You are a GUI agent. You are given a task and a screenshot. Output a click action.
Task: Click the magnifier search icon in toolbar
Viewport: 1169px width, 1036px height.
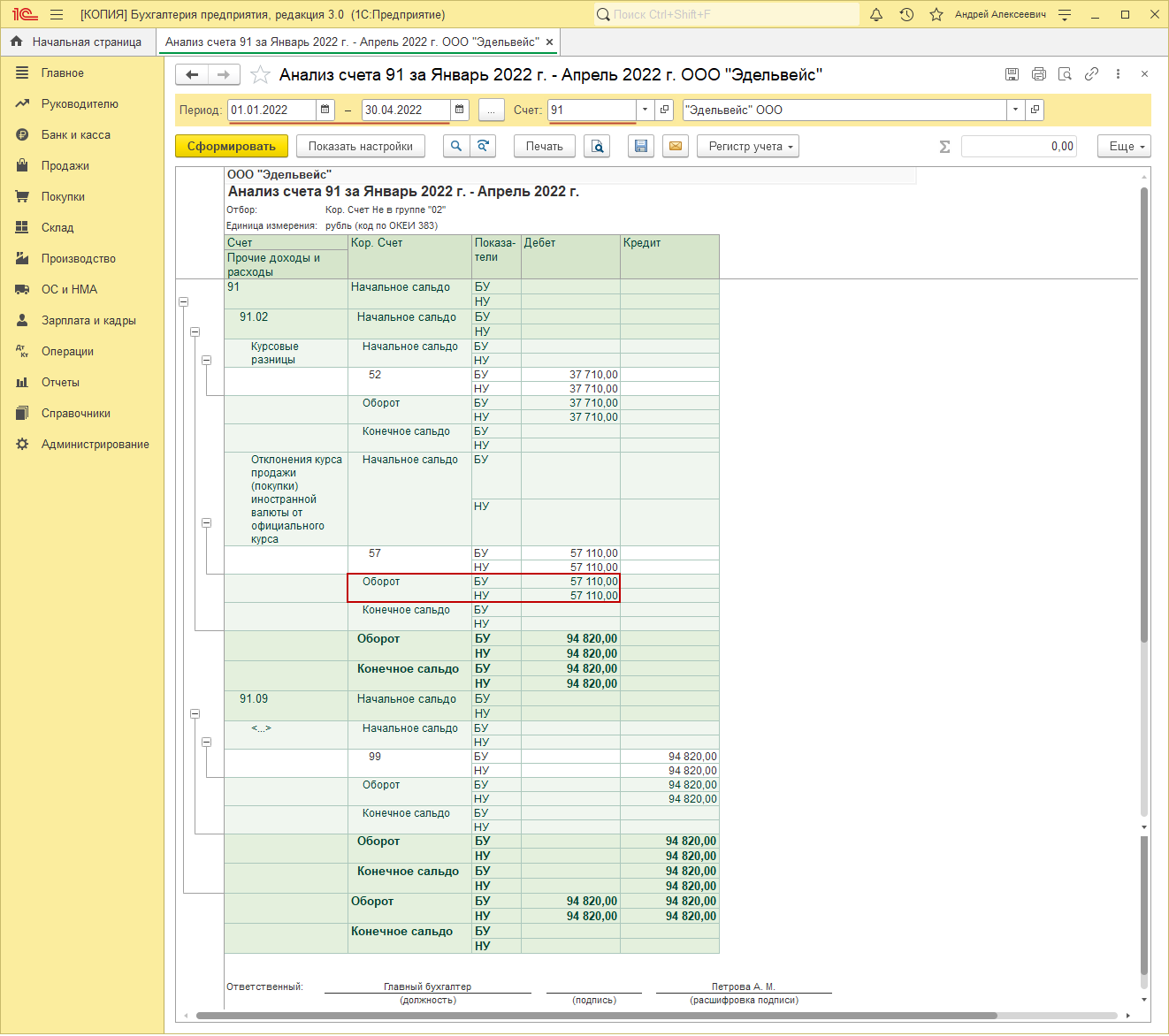[x=455, y=147]
